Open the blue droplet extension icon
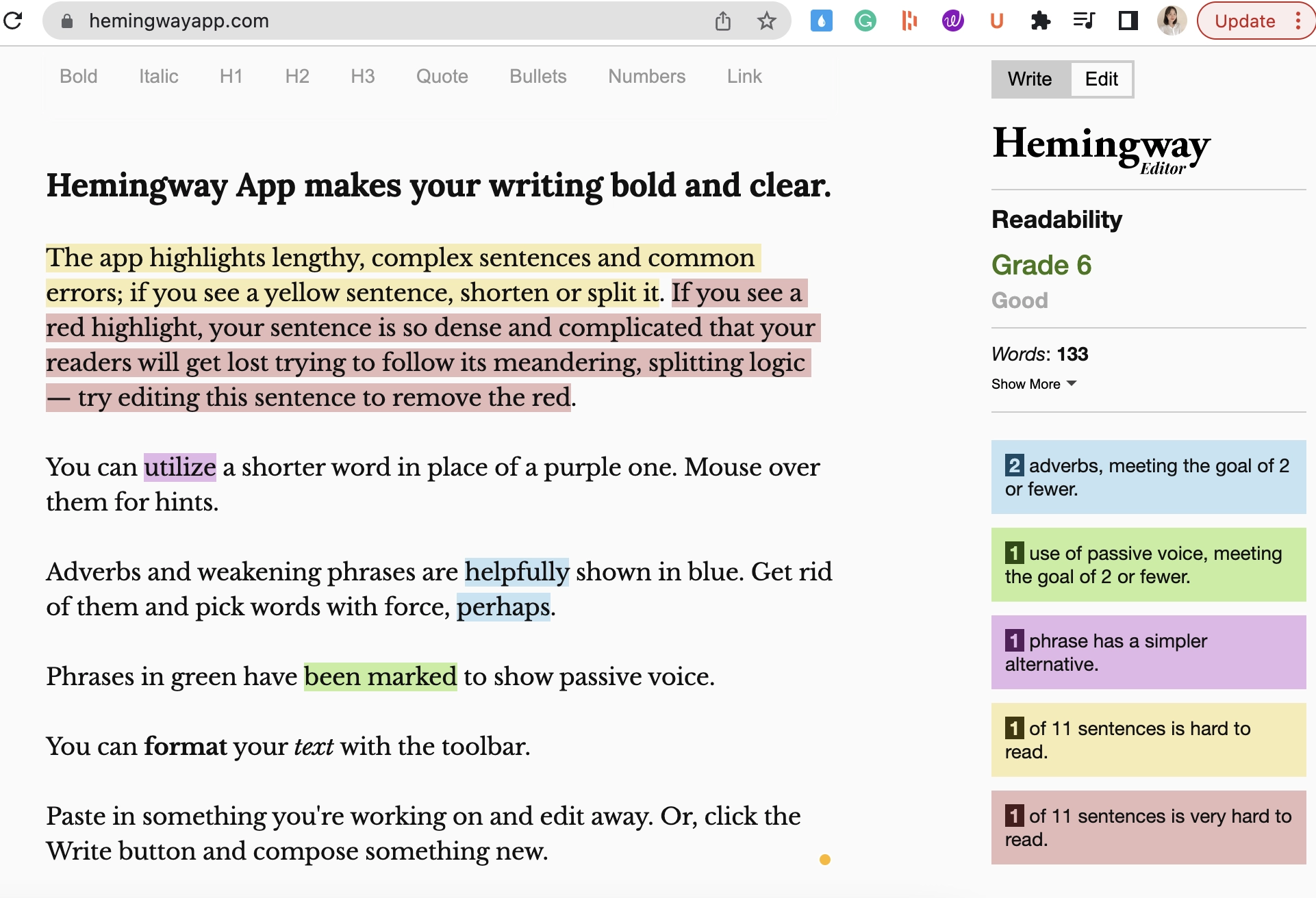 pyautogui.click(x=821, y=21)
